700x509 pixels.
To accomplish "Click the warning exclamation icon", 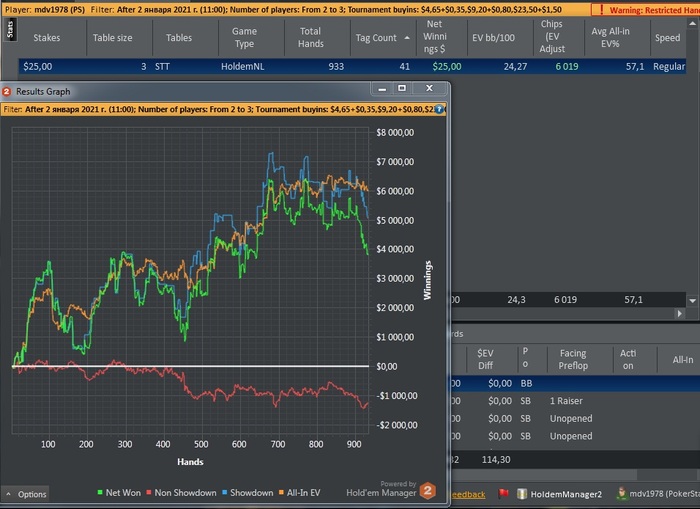I will coord(601,9).
